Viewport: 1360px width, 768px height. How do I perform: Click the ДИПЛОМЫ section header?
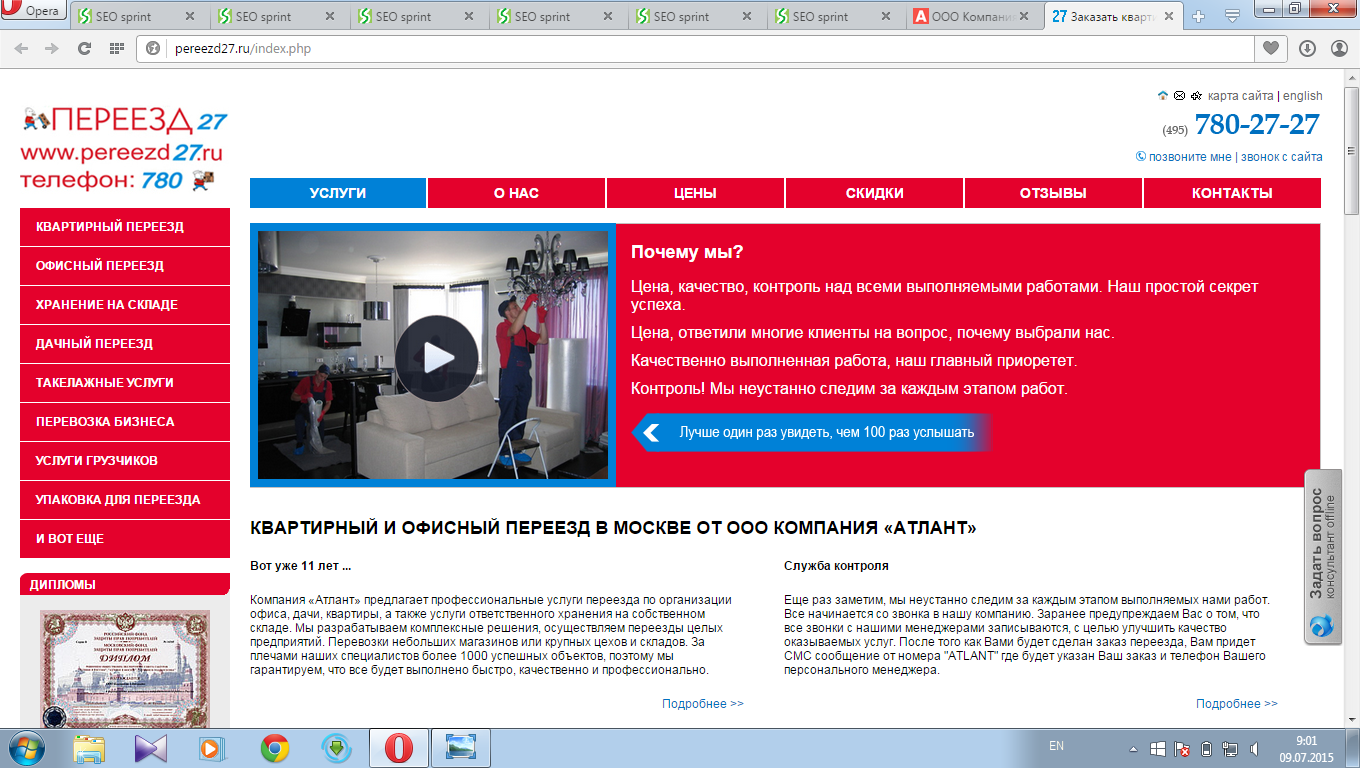[125, 585]
